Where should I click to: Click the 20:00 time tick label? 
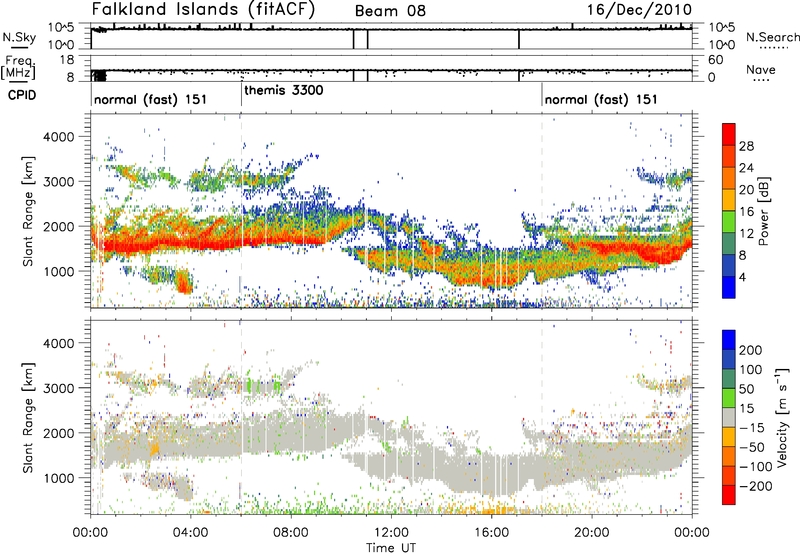click(592, 533)
